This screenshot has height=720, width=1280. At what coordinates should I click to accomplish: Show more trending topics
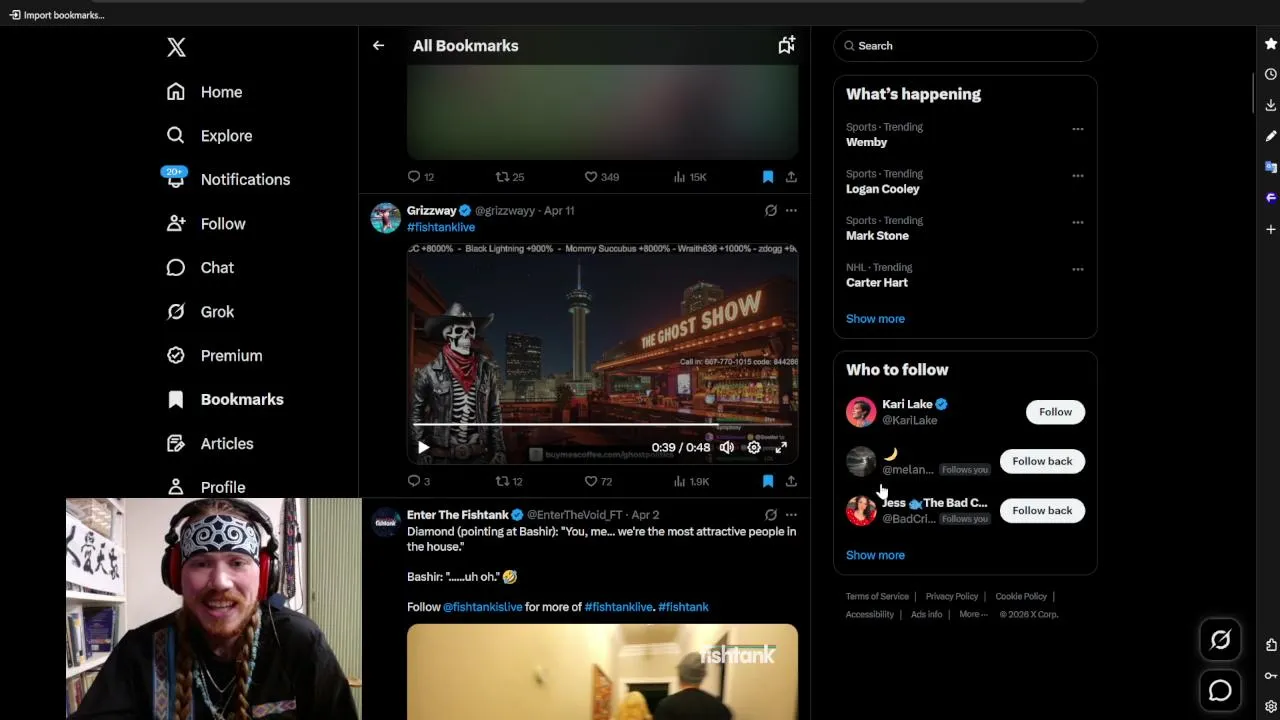click(875, 319)
